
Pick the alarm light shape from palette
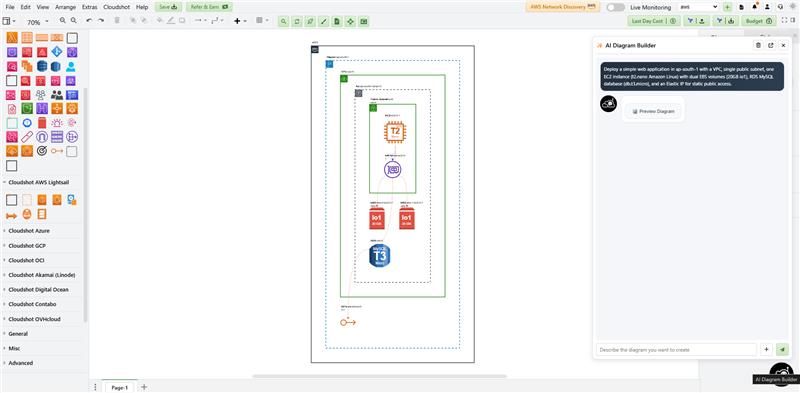57,122
